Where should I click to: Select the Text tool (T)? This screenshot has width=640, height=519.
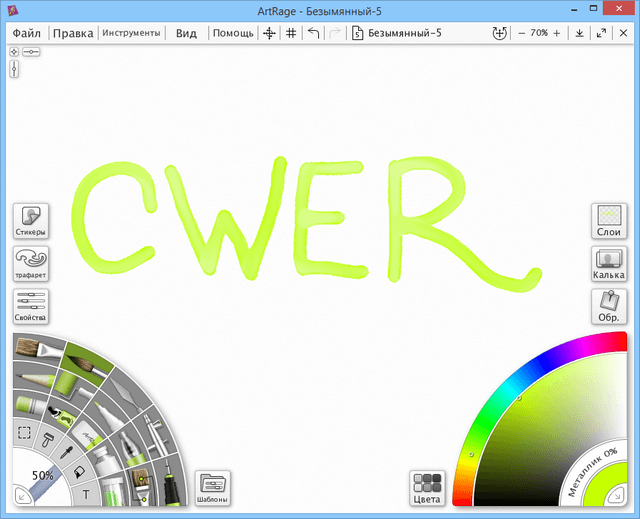(x=86, y=493)
